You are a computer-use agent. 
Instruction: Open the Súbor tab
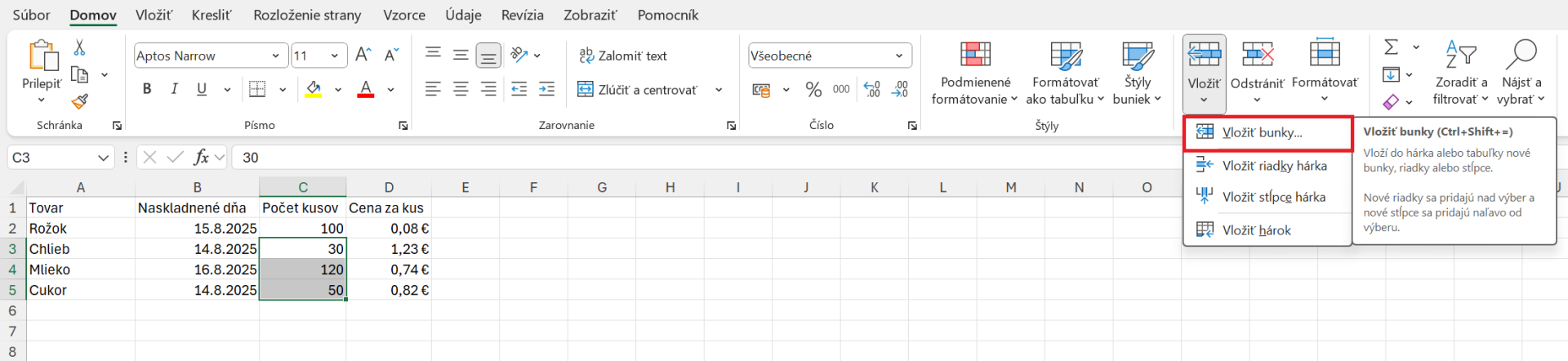point(31,15)
